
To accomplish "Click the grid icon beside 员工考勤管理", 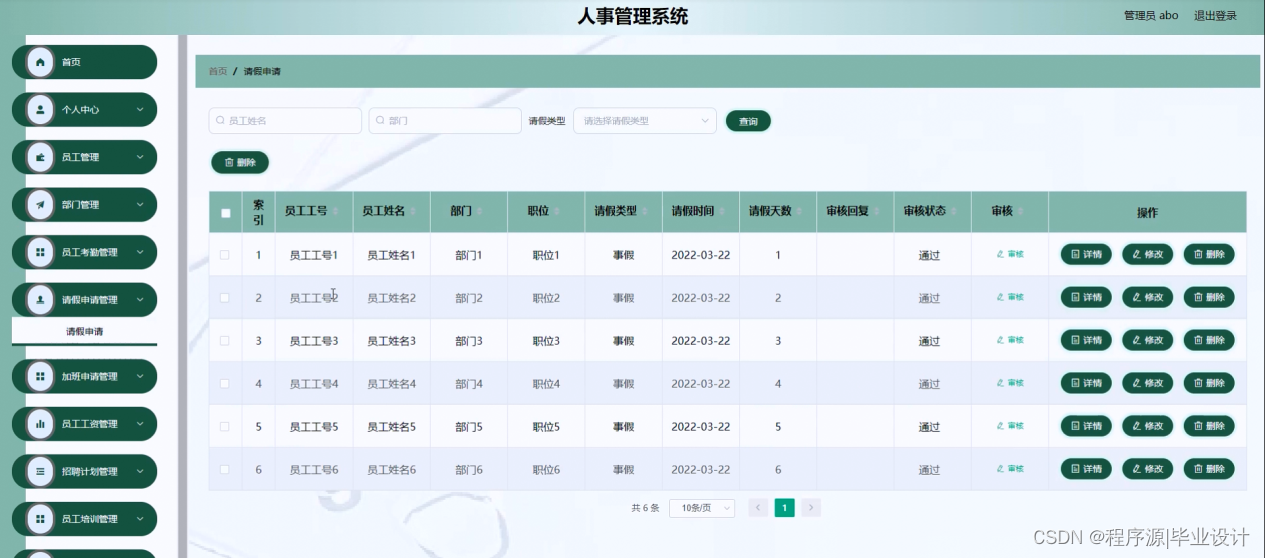I will [x=40, y=252].
